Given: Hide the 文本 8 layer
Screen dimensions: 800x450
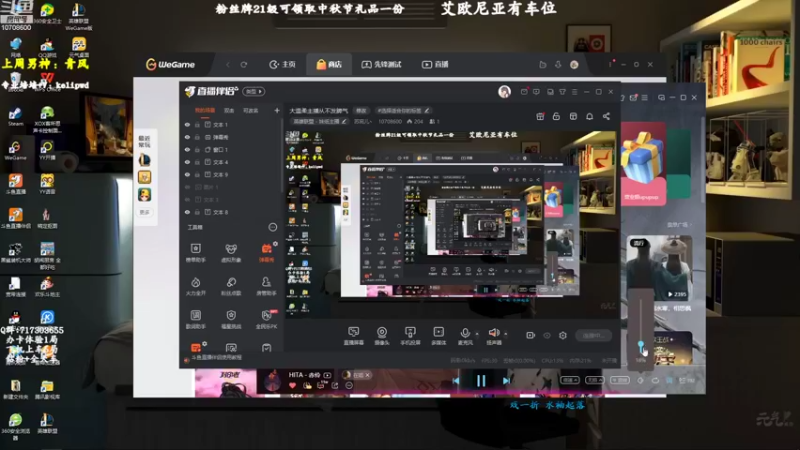Looking at the screenshot, I should (187, 212).
